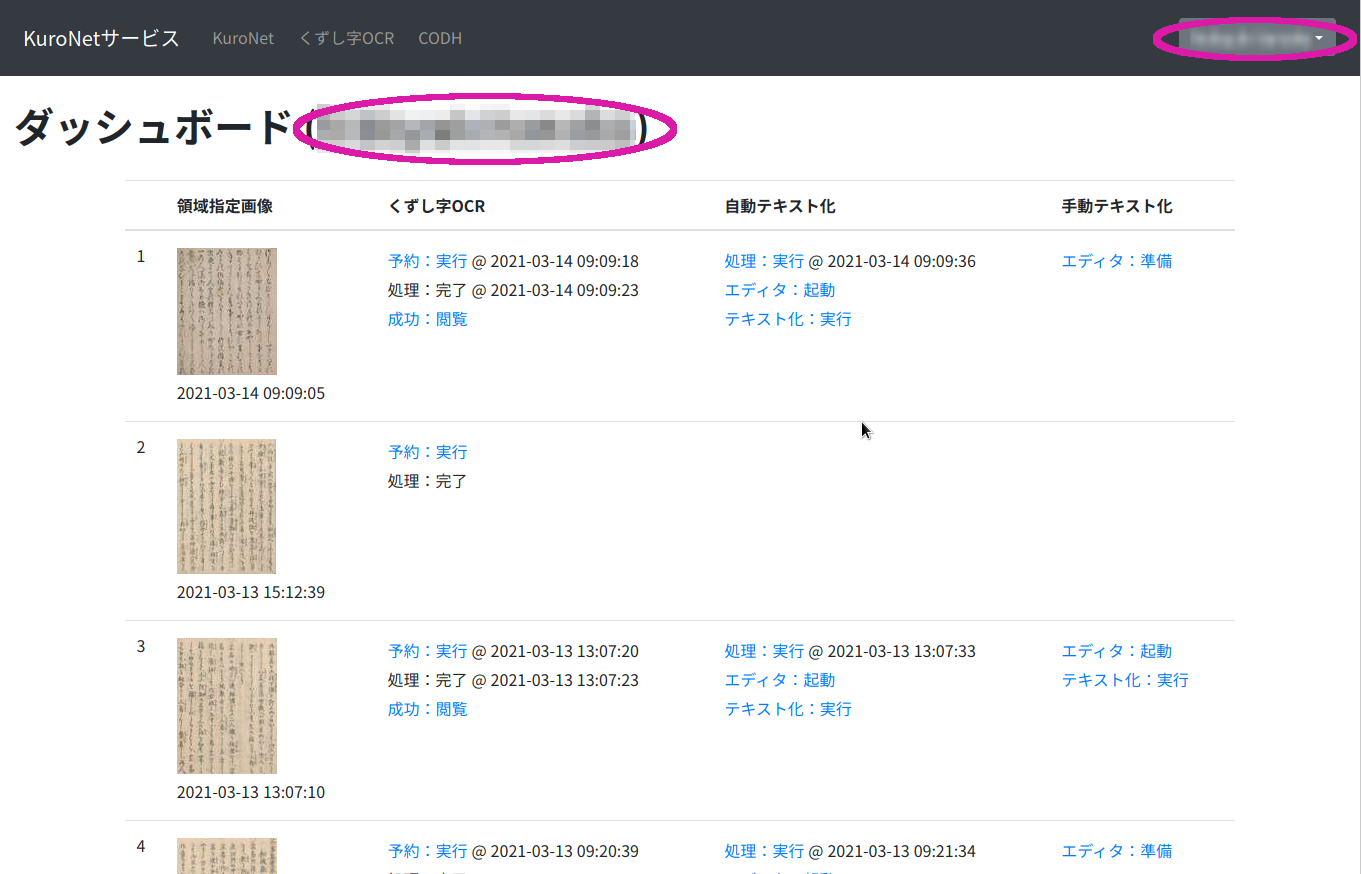
Task: Open the くずし字OCR navigation item
Action: coord(346,38)
